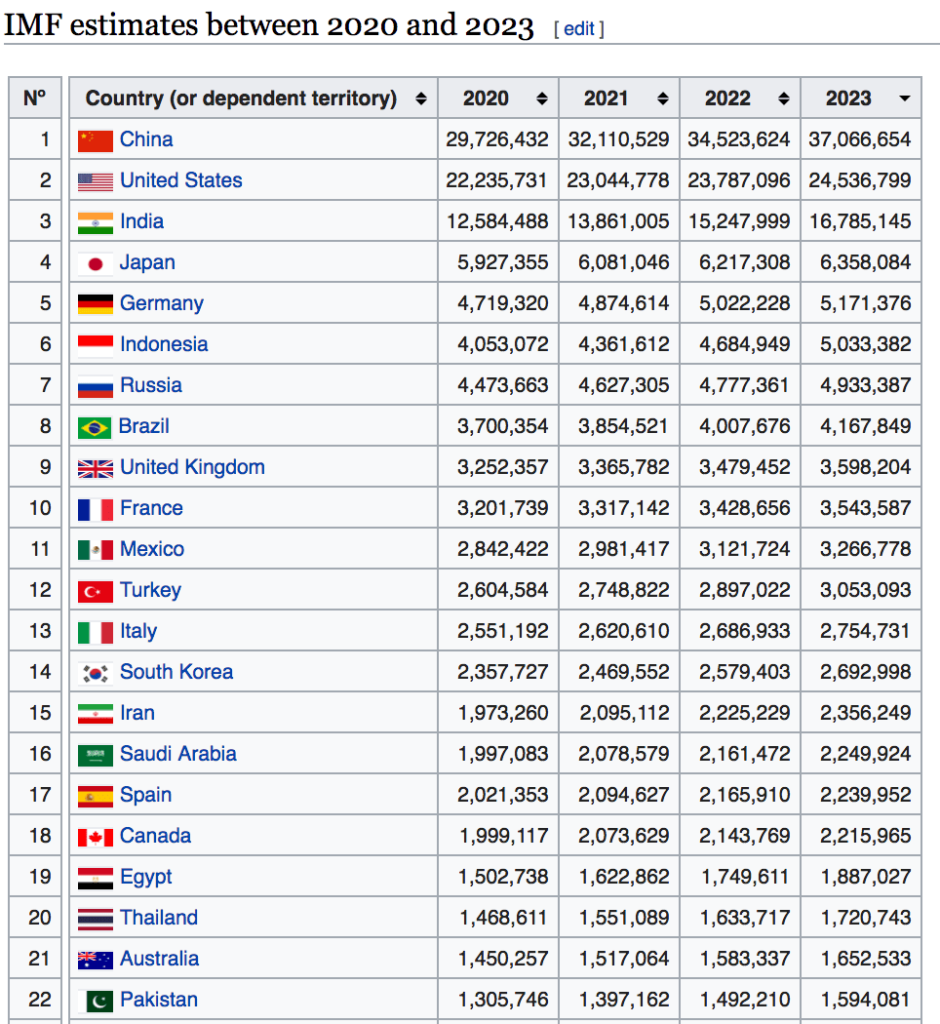
Task: Click the Nº column header
Action: point(35,99)
